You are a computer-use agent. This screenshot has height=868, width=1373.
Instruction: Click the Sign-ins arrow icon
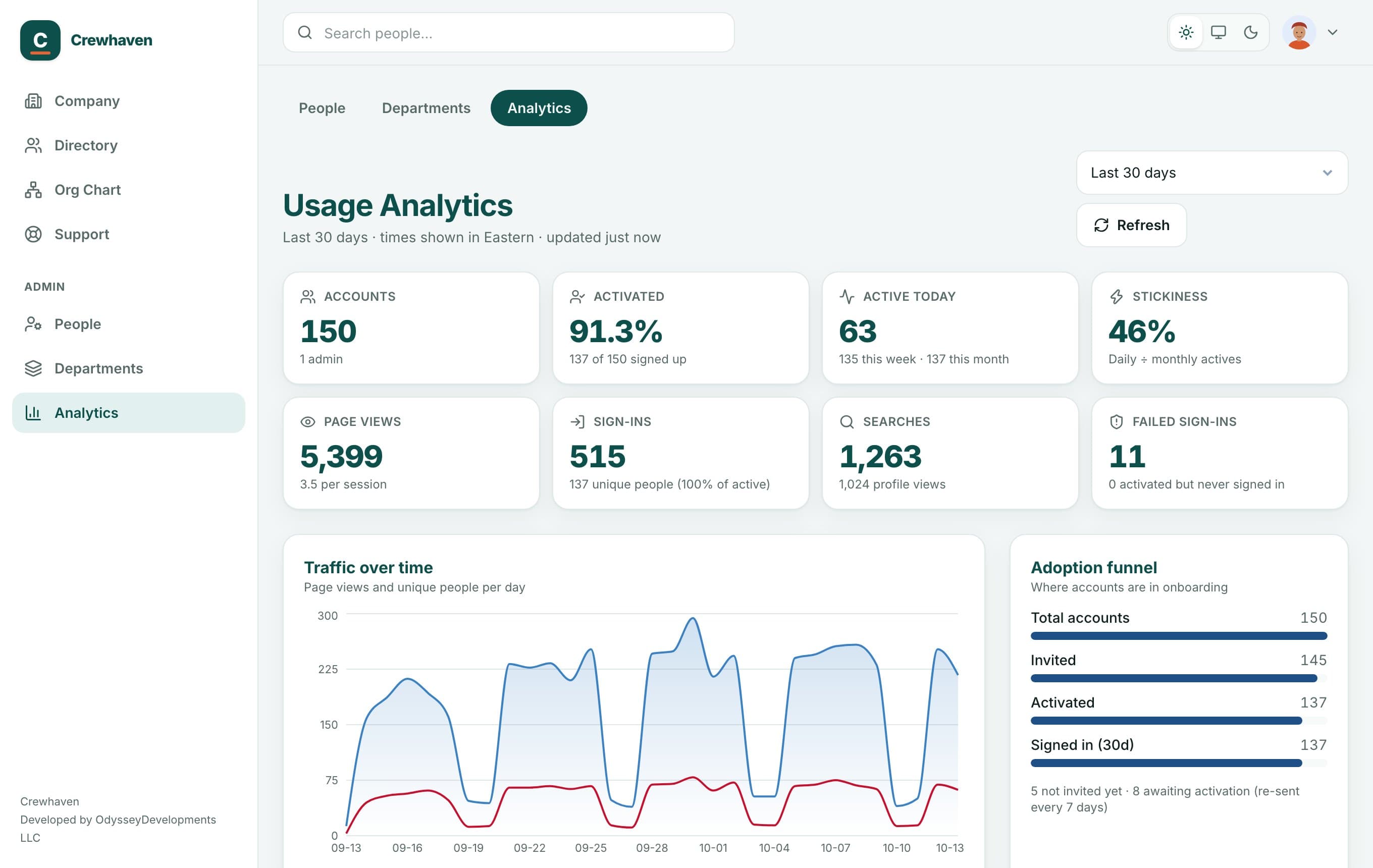tap(577, 422)
